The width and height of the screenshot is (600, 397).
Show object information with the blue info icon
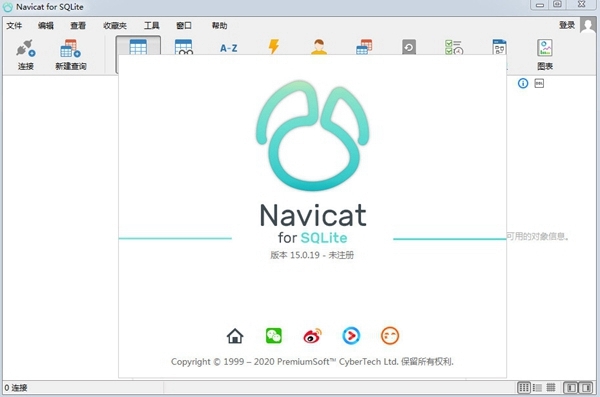(523, 83)
